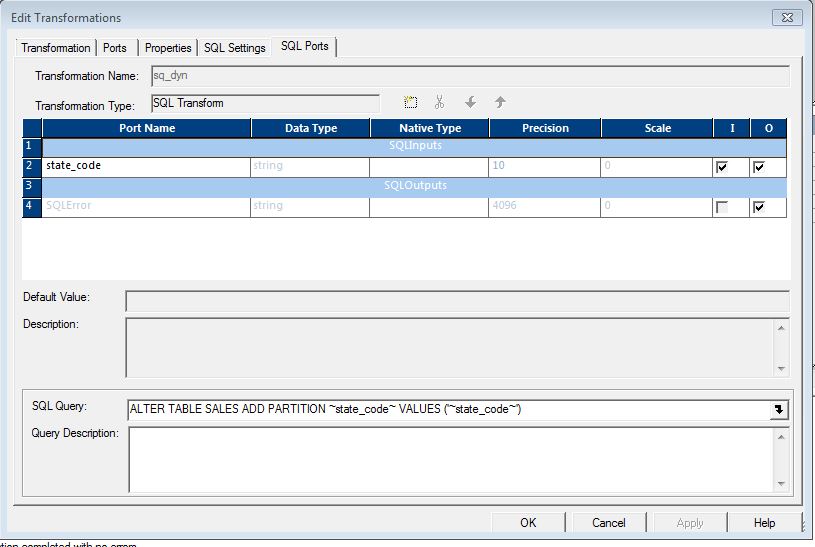The height and width of the screenshot is (547, 815).
Task: Select the SQL Ports tab
Action: [x=305, y=46]
